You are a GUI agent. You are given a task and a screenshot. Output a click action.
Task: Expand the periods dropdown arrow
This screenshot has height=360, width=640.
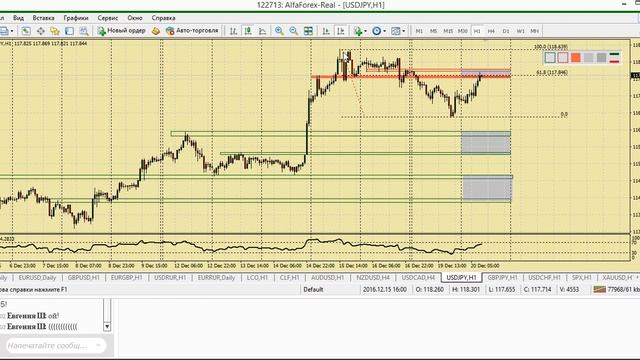pyautogui.click(x=384, y=31)
